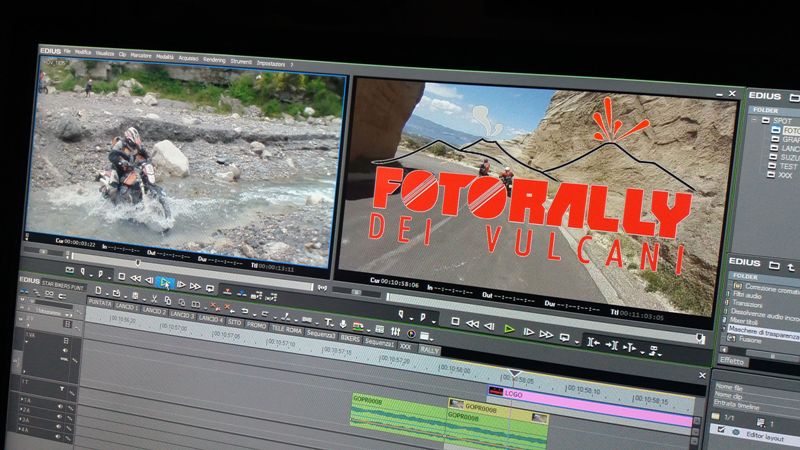Click the Redo arrow in timeline toolbar
The width and height of the screenshot is (800, 450).
(x=264, y=314)
